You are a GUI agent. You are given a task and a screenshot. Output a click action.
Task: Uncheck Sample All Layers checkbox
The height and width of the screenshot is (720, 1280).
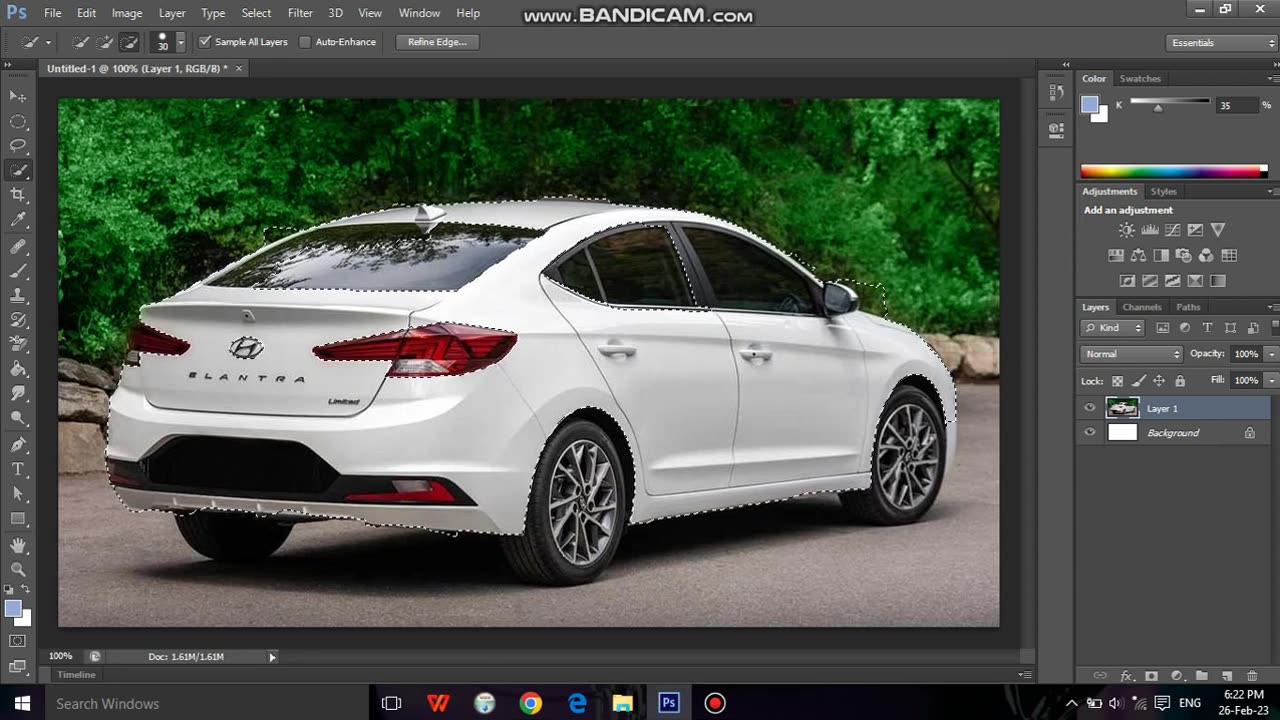(x=205, y=42)
